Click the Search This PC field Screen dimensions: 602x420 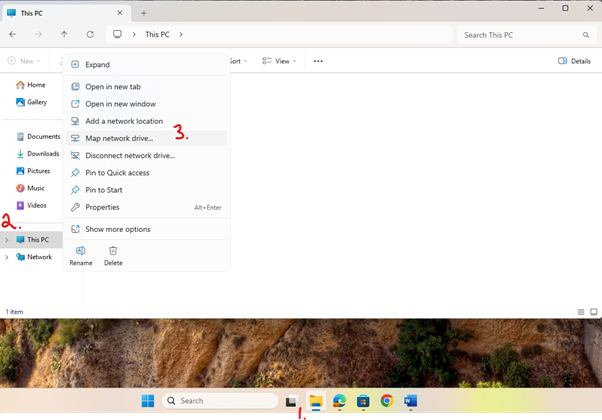click(x=526, y=35)
